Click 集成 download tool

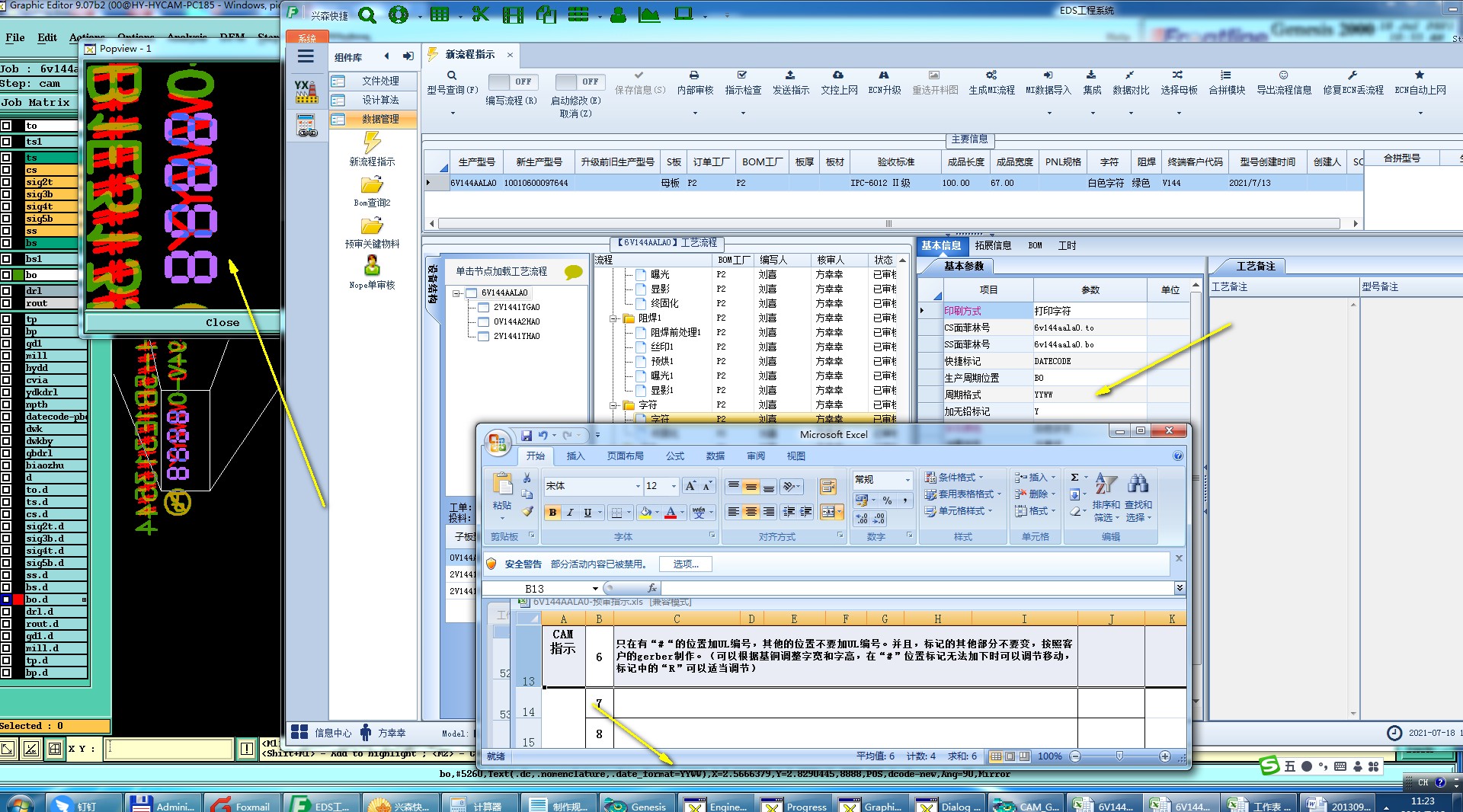click(1092, 82)
